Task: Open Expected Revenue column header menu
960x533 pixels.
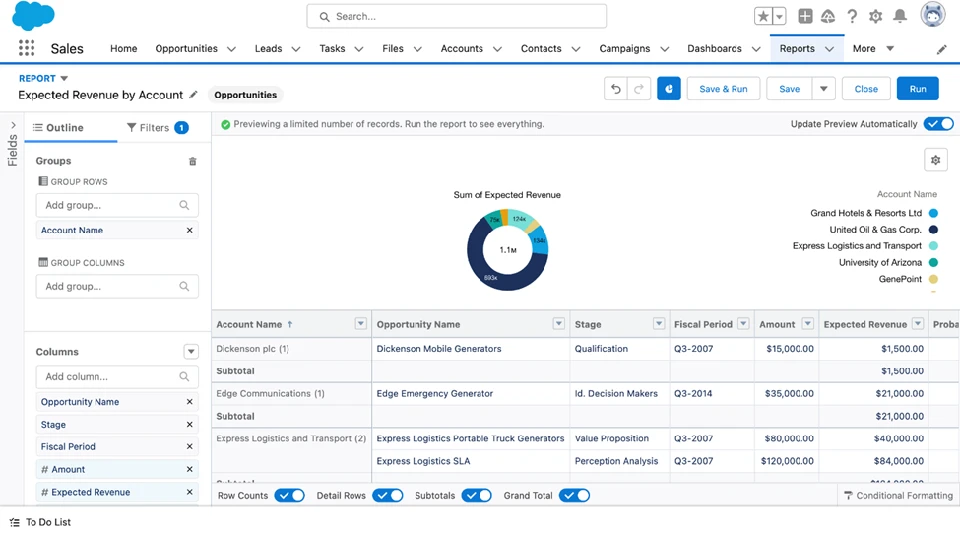Action: pos(918,324)
